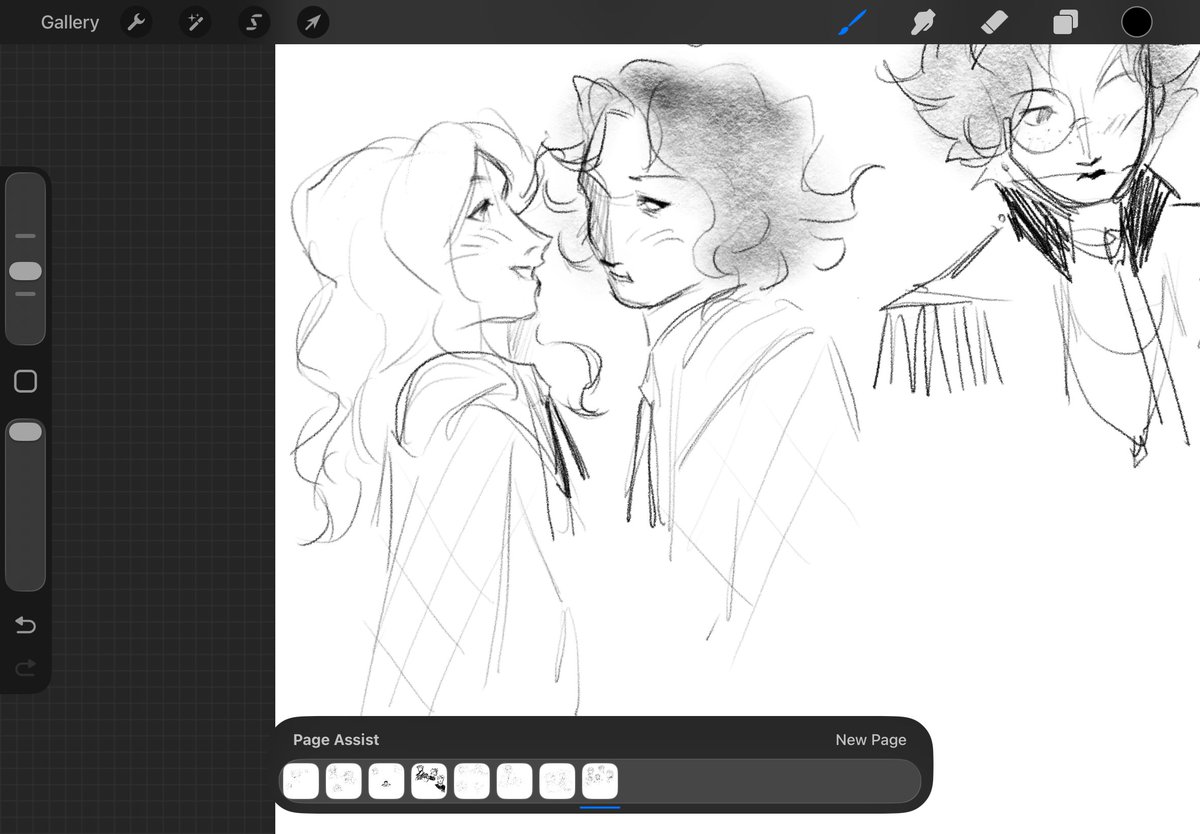Open the Layers panel

[1066, 22]
